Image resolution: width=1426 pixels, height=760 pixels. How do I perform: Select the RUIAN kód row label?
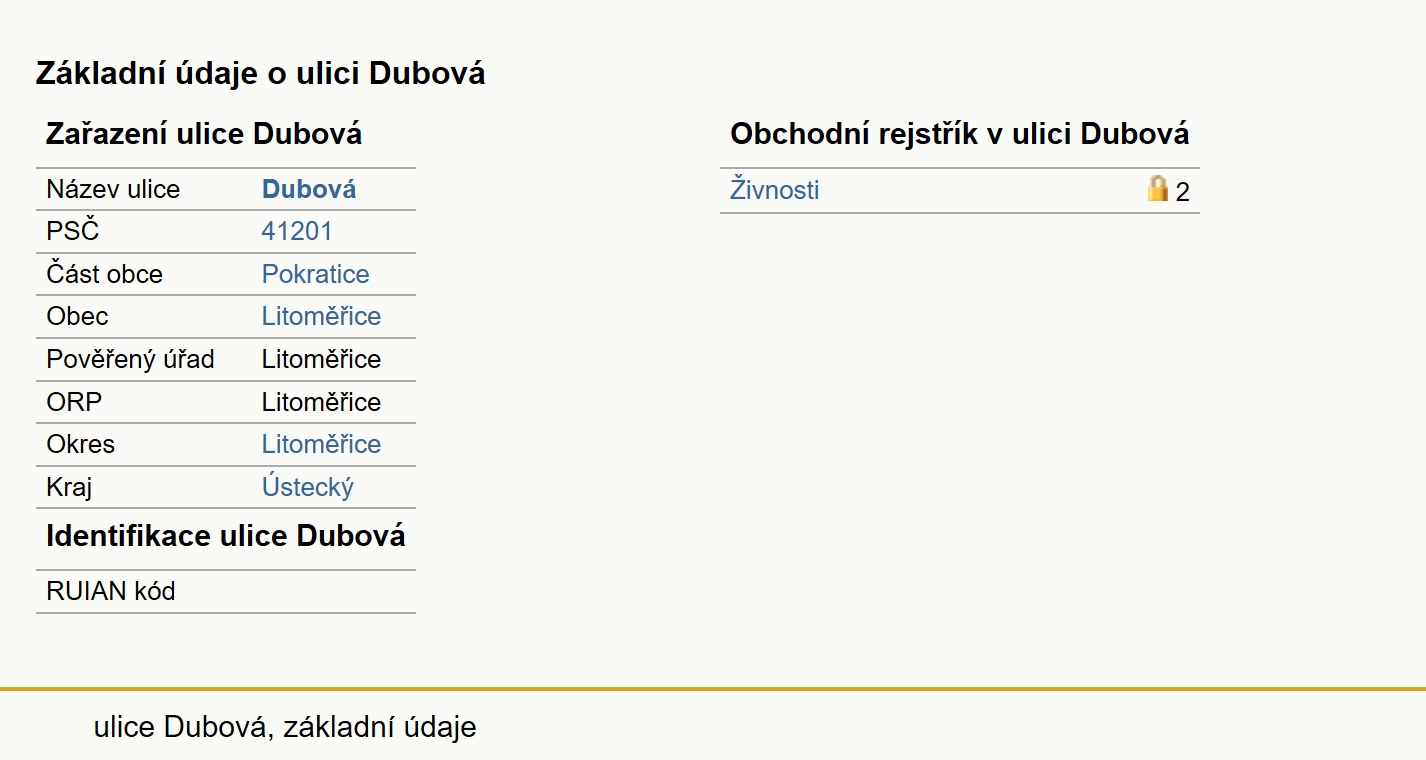[x=111, y=591]
